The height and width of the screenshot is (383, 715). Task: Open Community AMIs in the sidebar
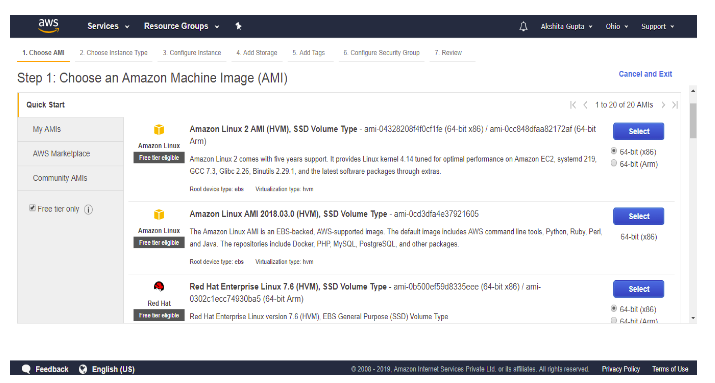(71, 178)
